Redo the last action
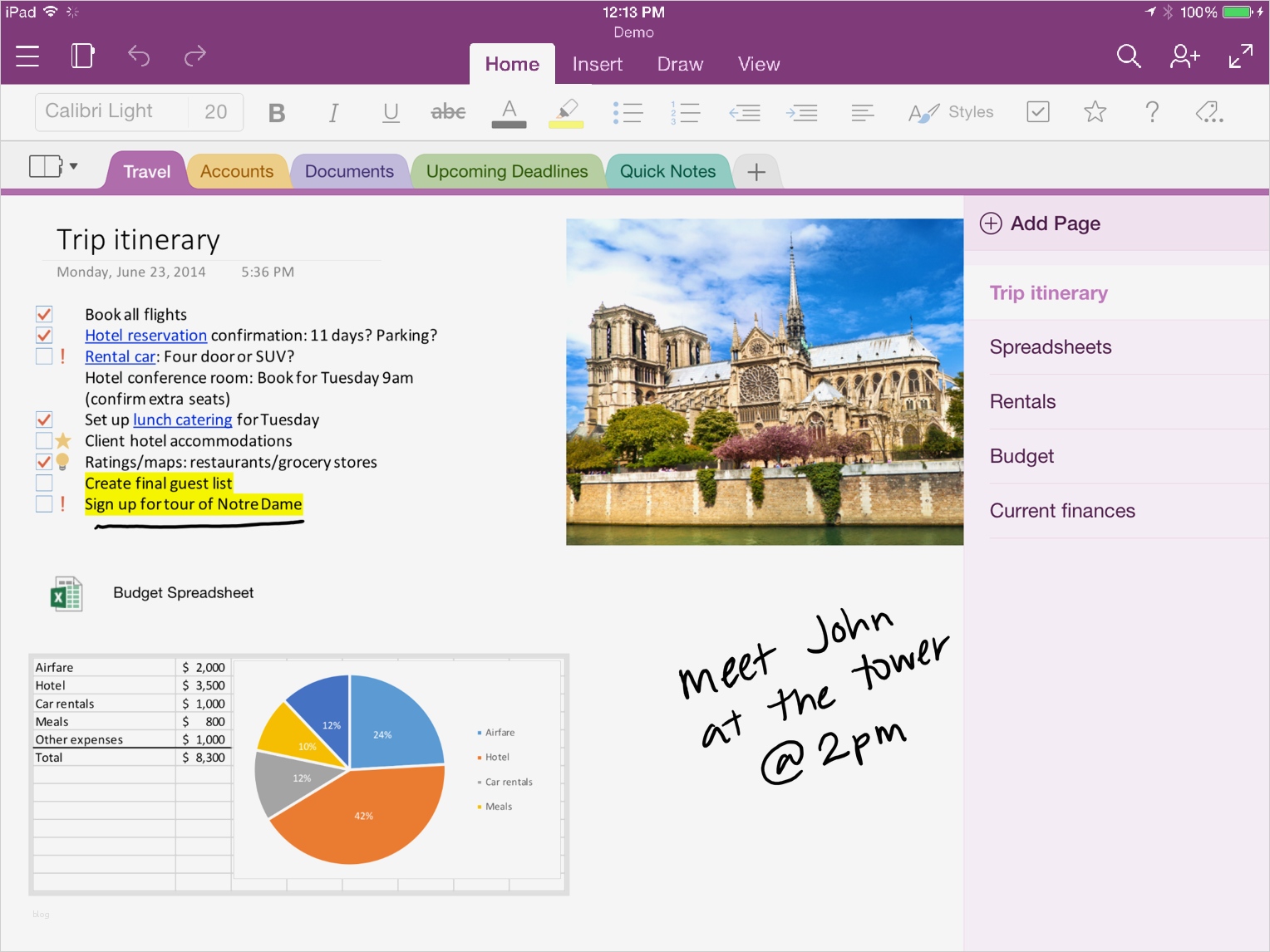 [194, 56]
